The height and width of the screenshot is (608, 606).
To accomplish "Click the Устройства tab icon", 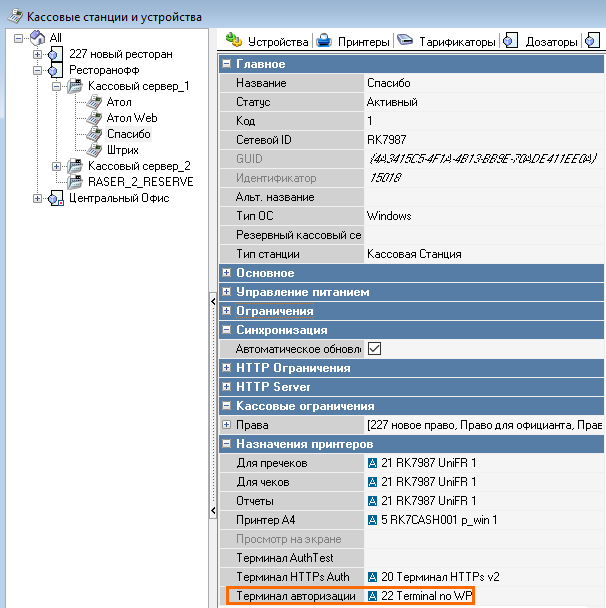I will (234, 41).
